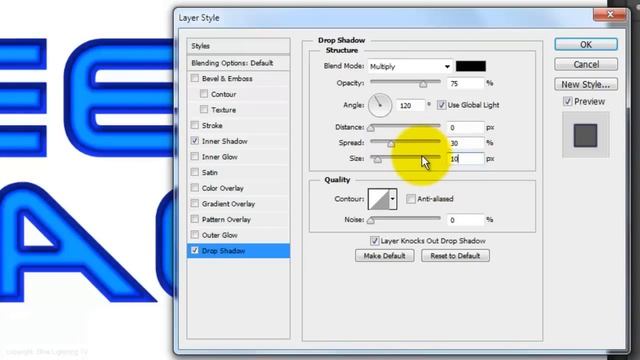Open the New Style... button
Image resolution: width=640 pixels, height=360 pixels.
(x=586, y=84)
